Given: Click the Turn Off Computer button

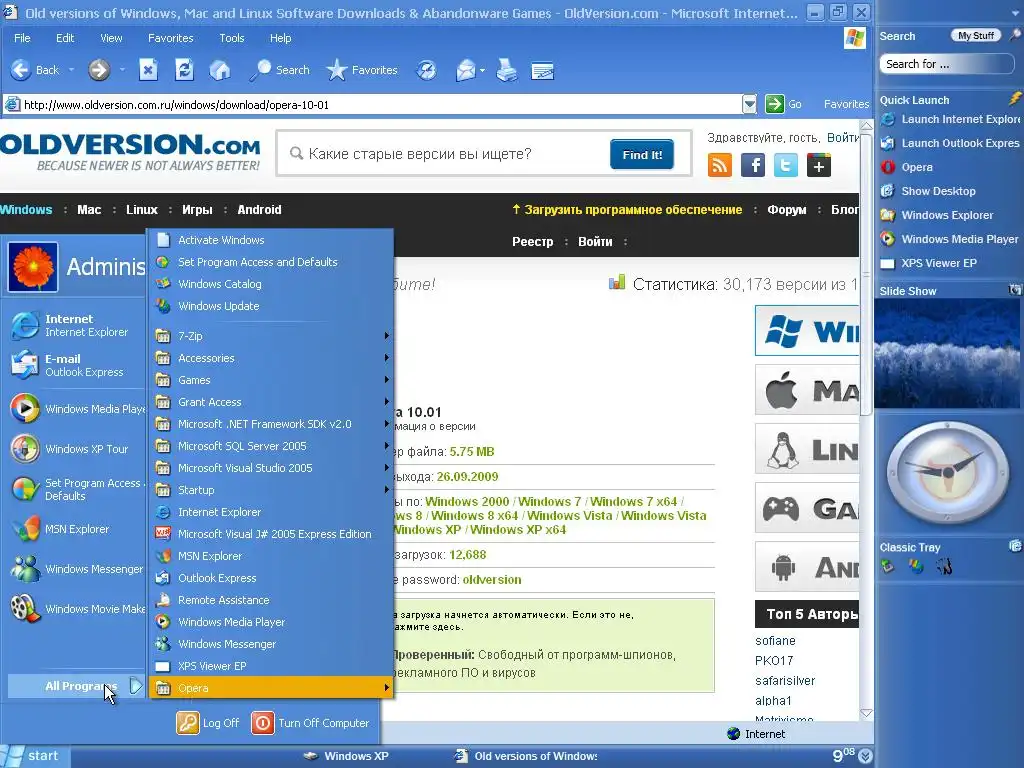Looking at the screenshot, I should 312,723.
